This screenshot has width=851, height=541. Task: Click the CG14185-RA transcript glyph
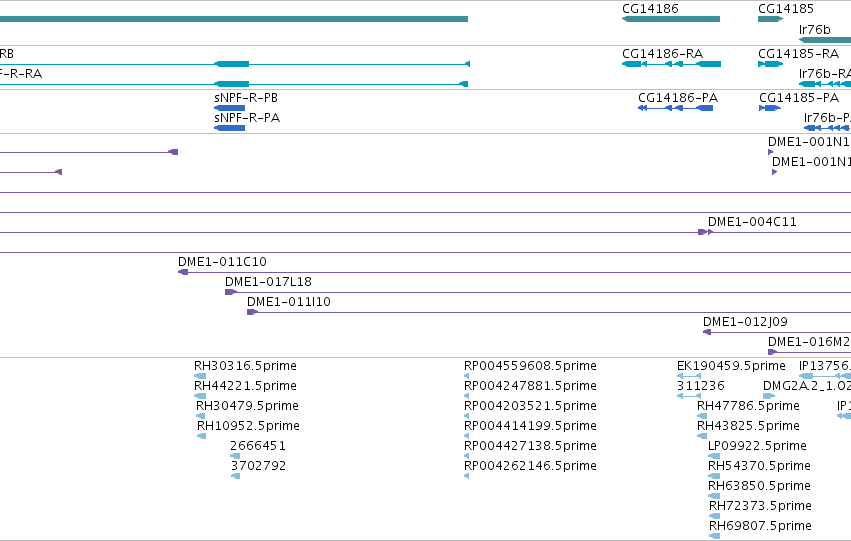(x=770, y=64)
